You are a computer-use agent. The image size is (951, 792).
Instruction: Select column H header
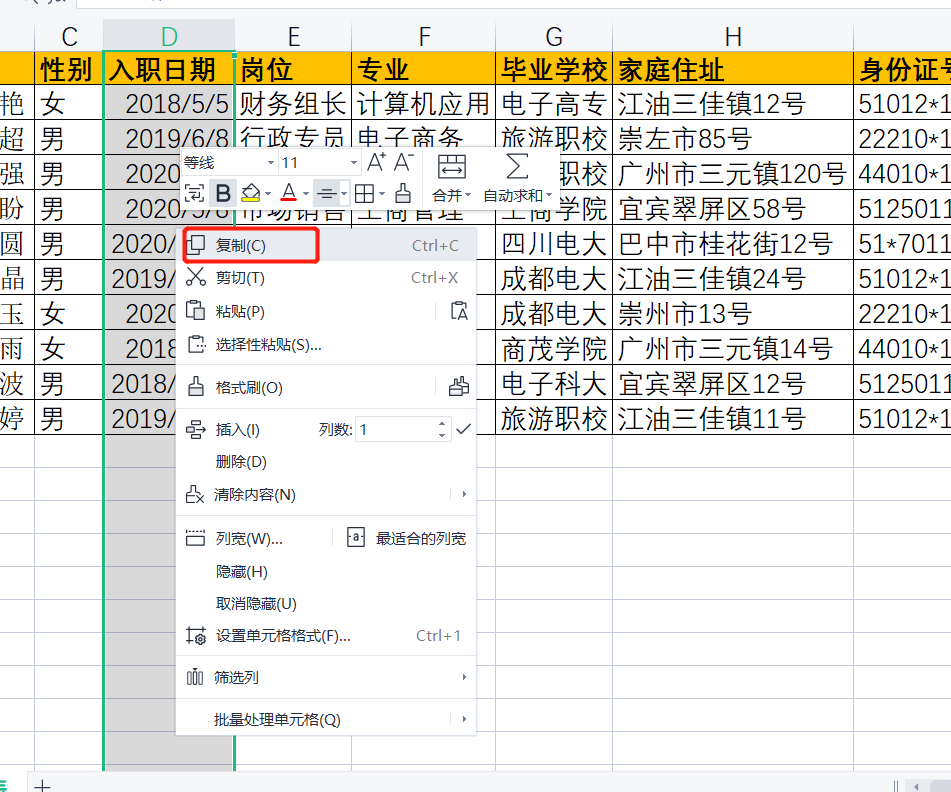click(733, 36)
